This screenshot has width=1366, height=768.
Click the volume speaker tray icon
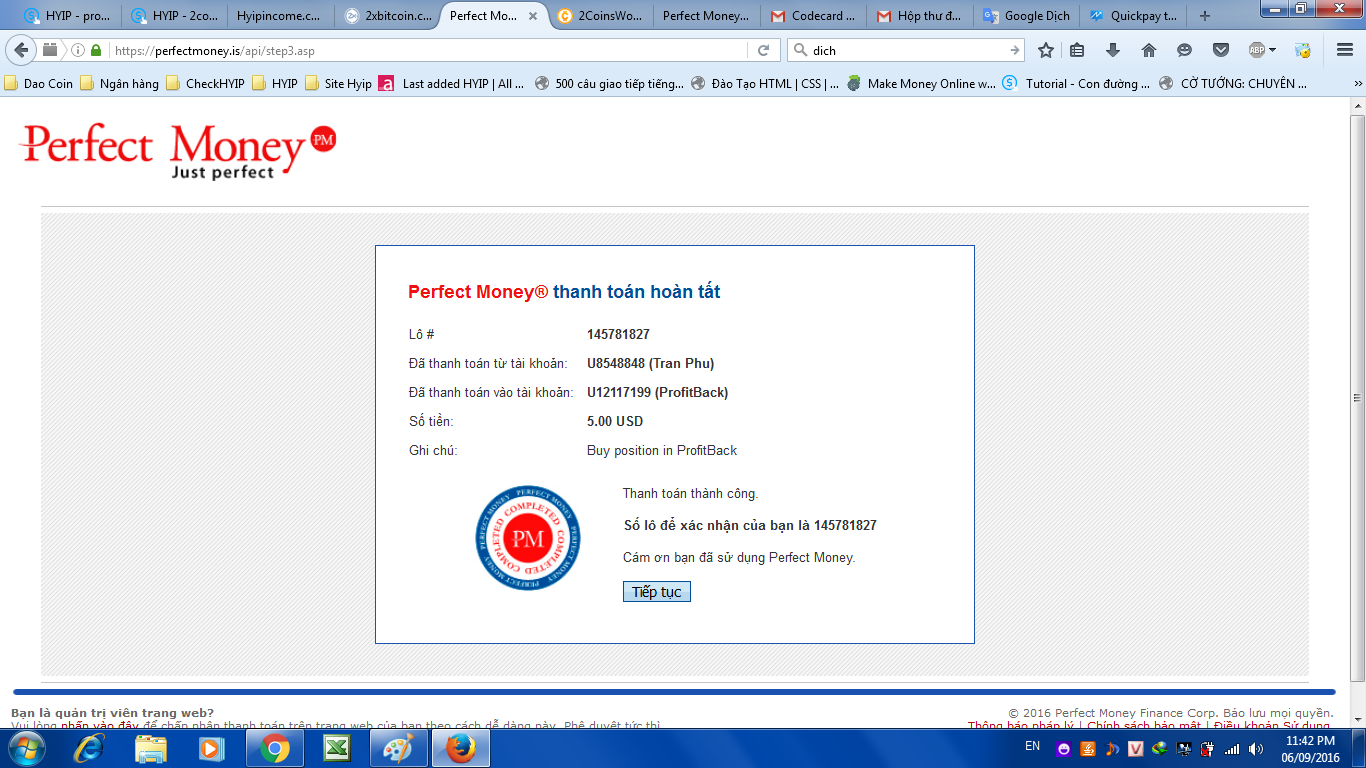tap(1256, 748)
